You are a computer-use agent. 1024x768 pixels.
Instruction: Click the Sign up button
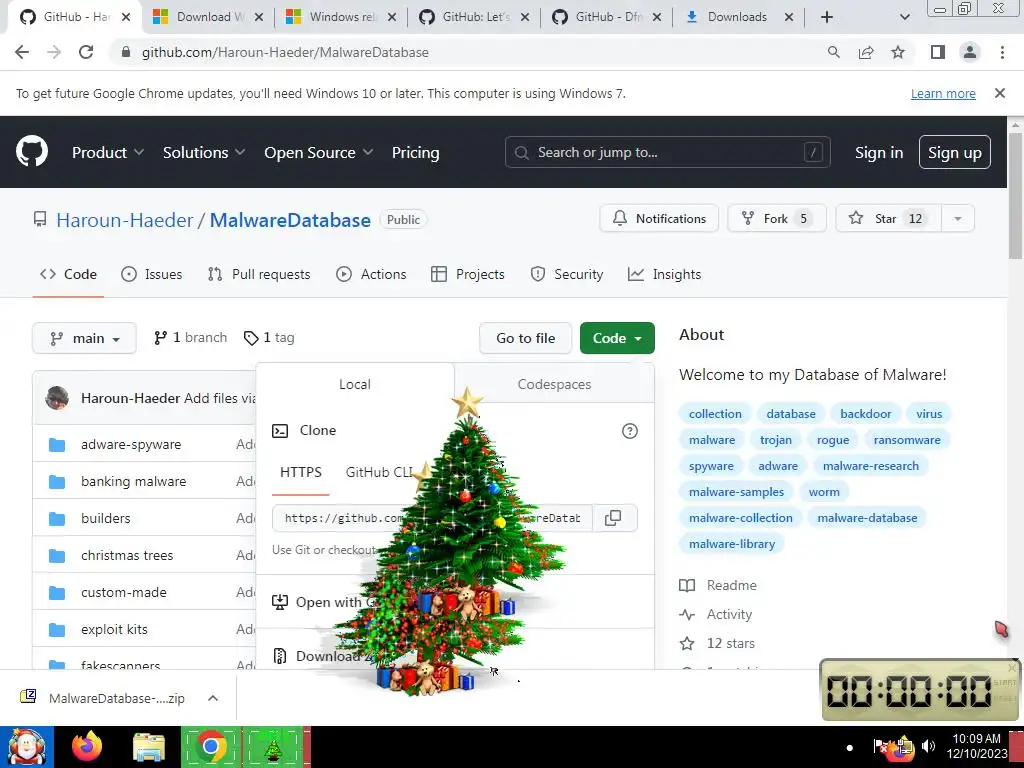click(955, 152)
